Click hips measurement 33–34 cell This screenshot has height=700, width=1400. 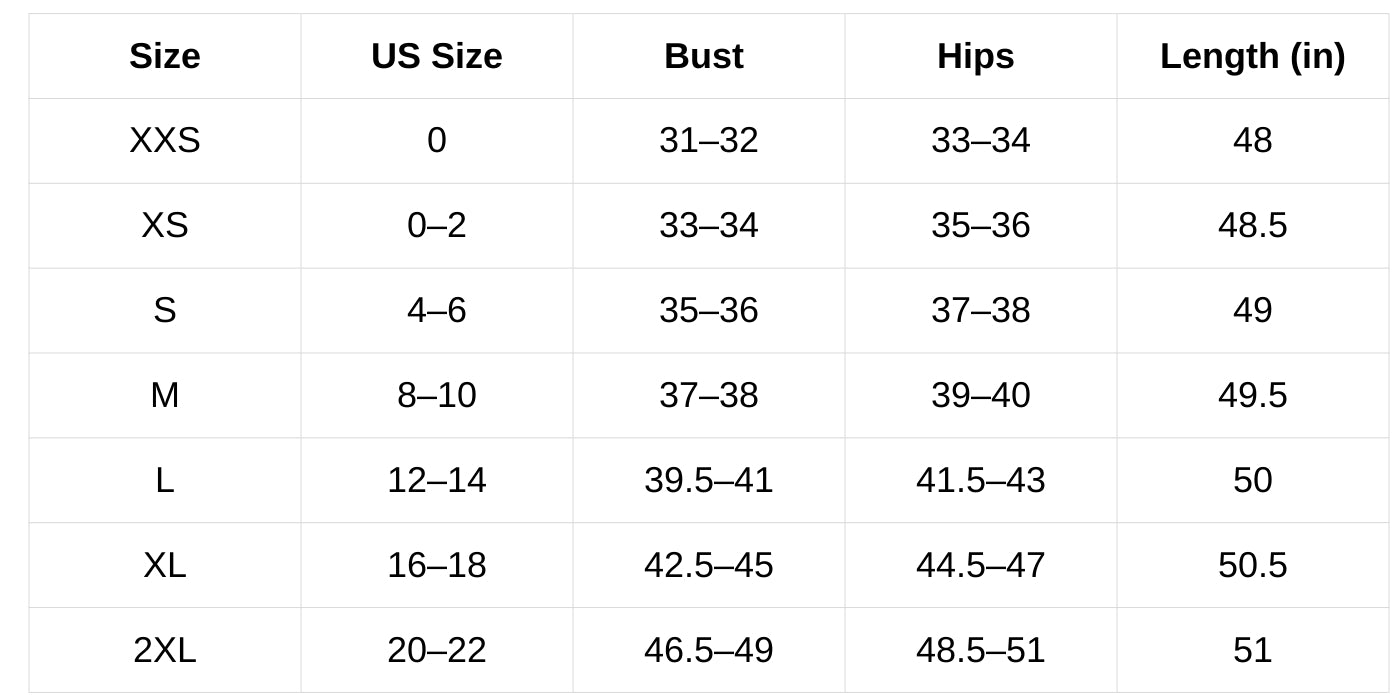[981, 141]
